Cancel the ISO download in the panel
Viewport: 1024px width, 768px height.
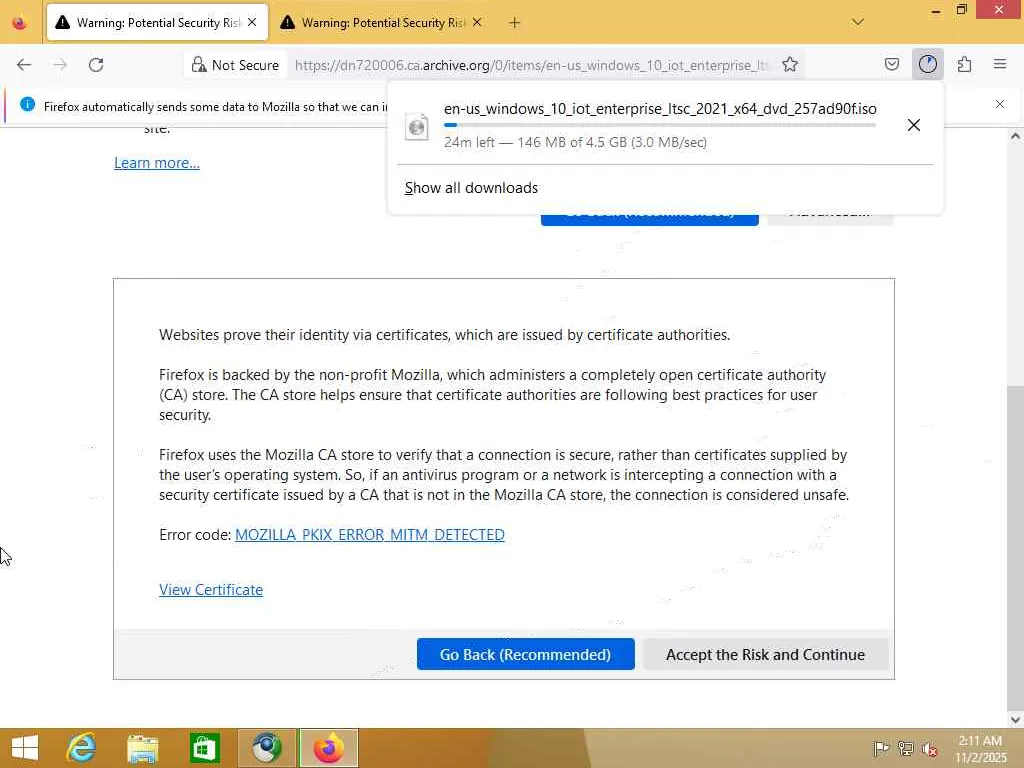click(914, 125)
